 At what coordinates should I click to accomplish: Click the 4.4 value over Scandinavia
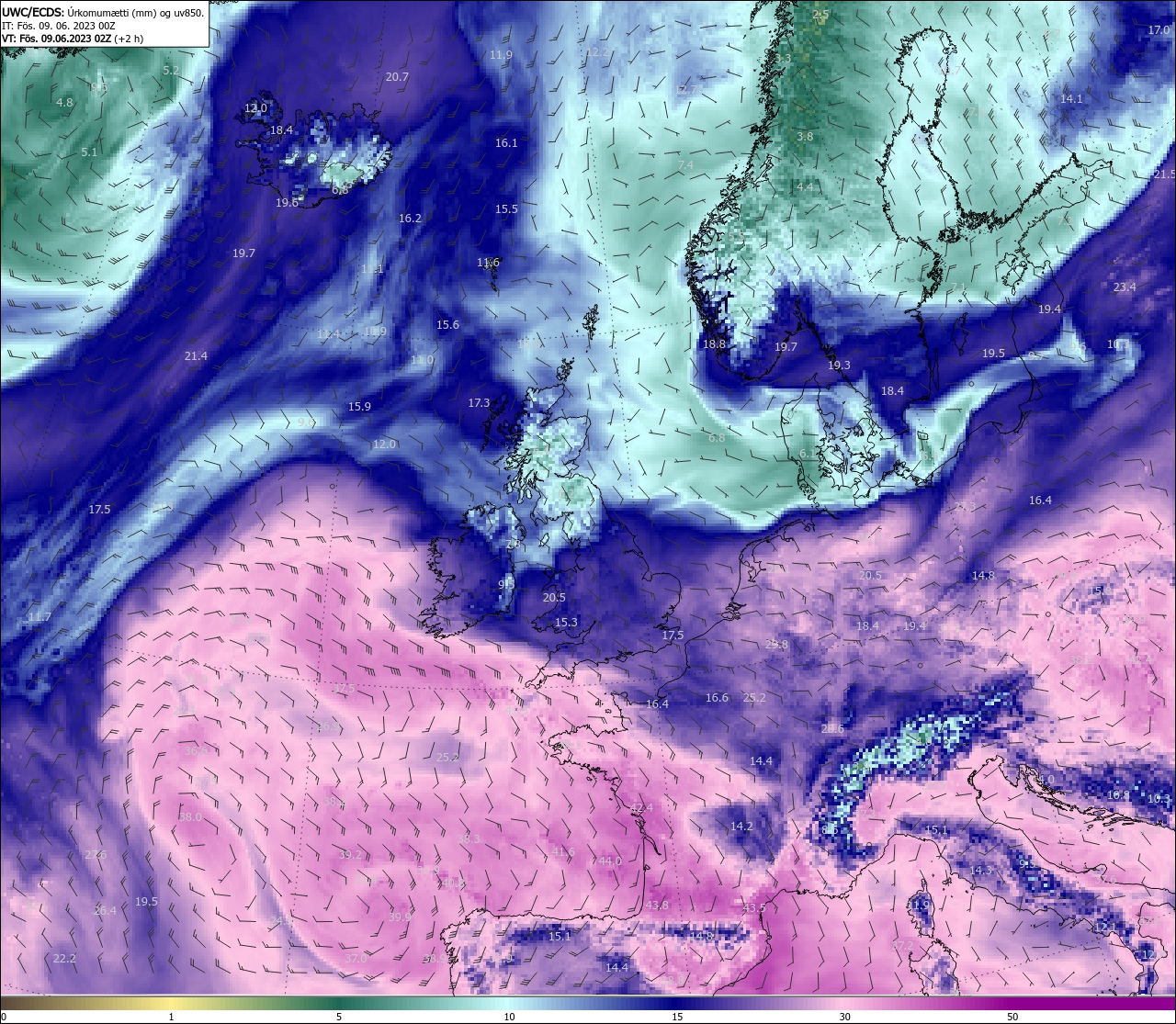click(805, 187)
